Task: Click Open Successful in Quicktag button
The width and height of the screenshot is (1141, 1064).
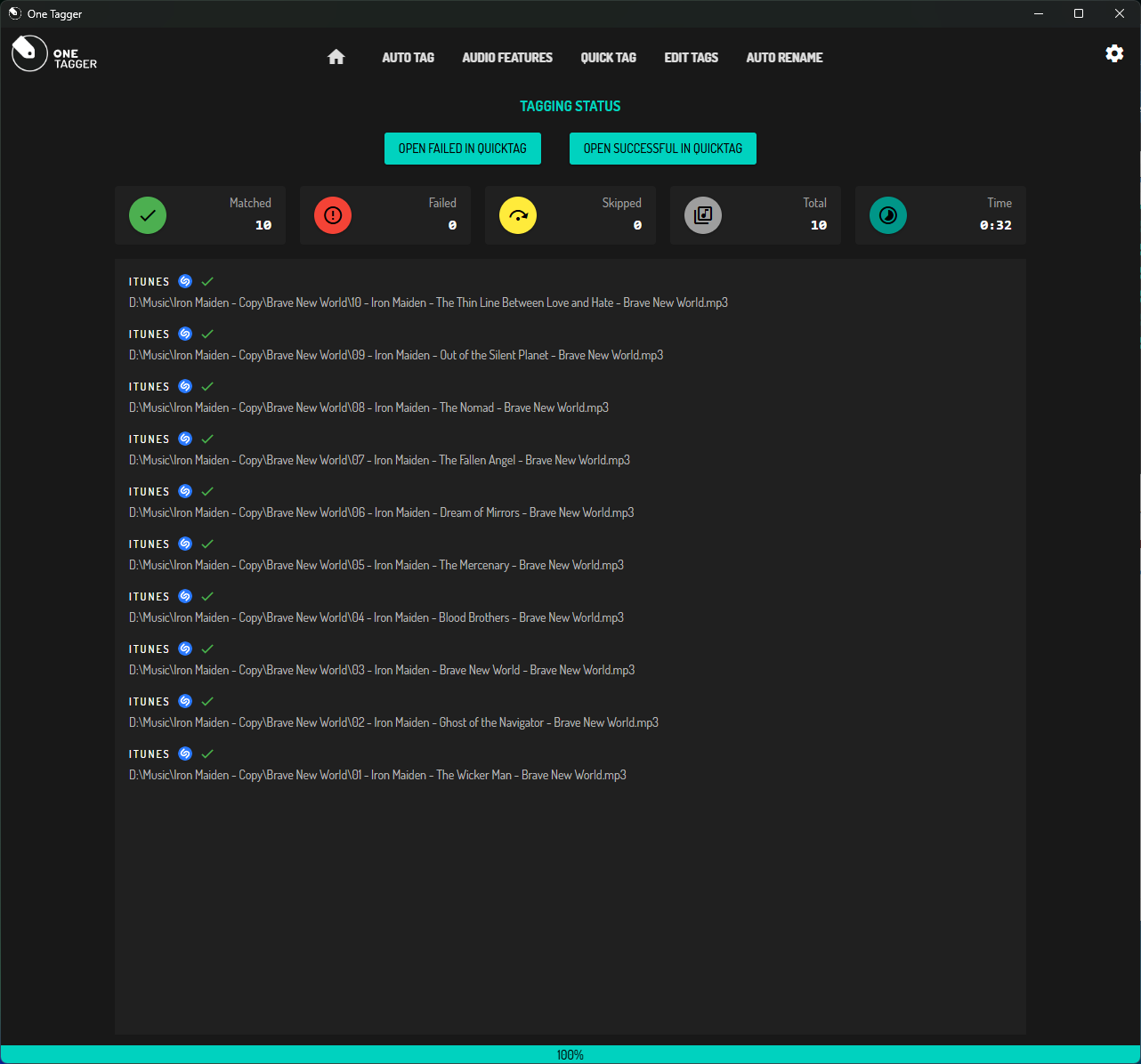Action: pos(663,149)
